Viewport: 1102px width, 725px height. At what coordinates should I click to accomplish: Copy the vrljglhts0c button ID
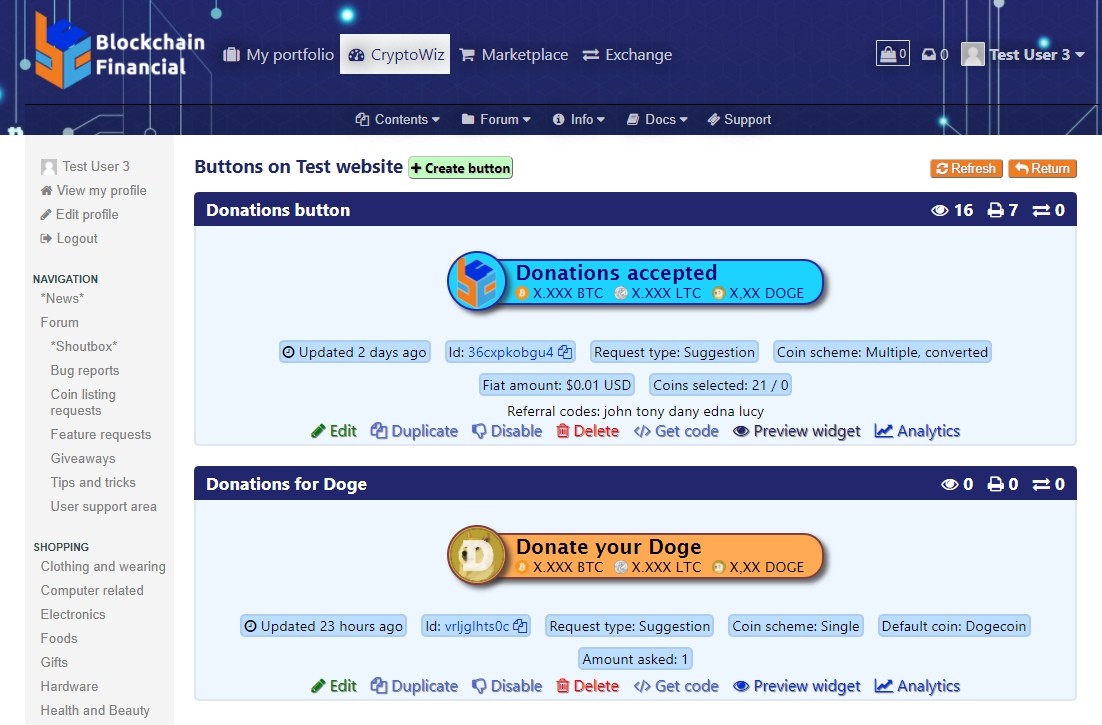tap(520, 626)
